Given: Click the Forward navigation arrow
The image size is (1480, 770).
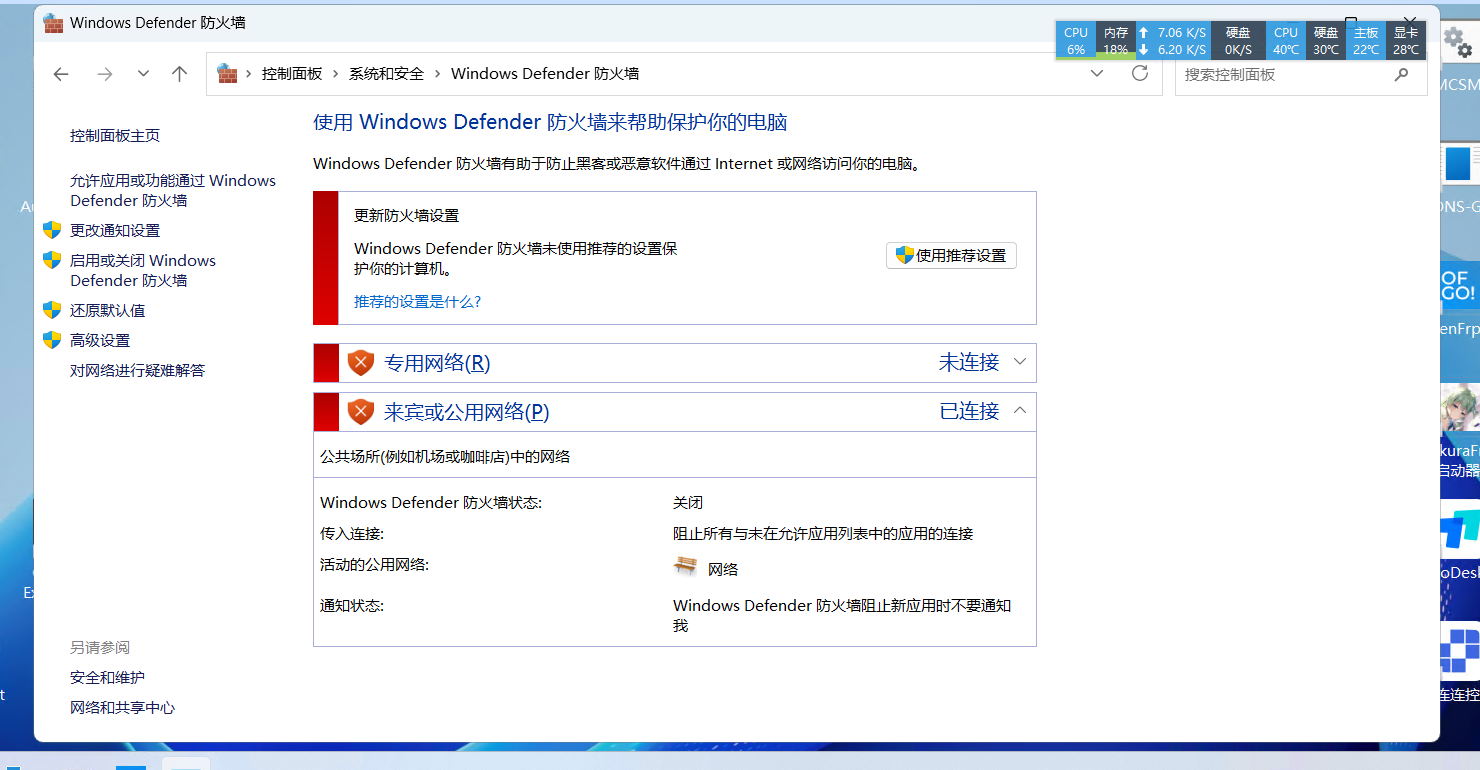Looking at the screenshot, I should click(104, 74).
